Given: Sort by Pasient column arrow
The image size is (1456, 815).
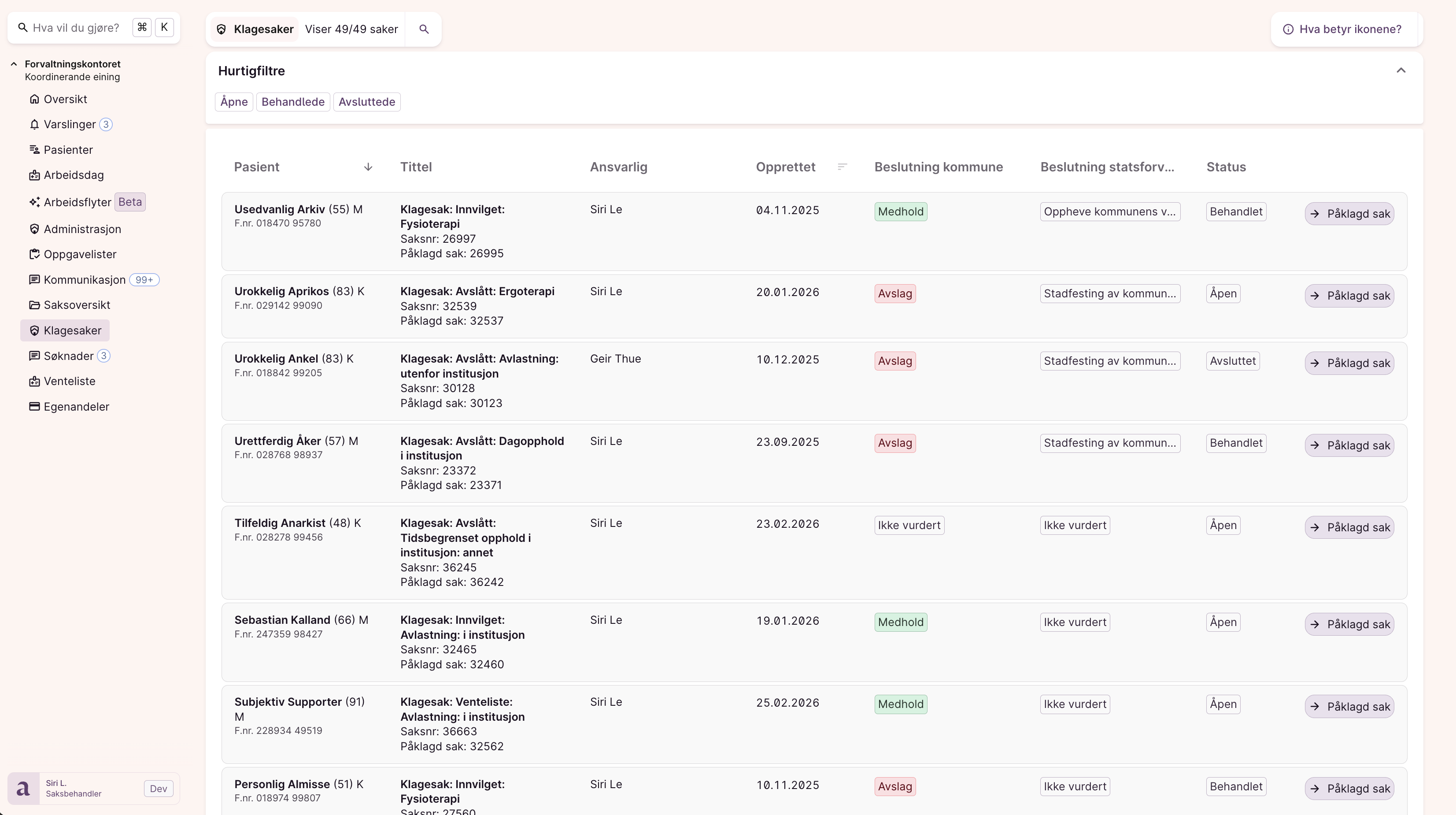Looking at the screenshot, I should [368, 167].
